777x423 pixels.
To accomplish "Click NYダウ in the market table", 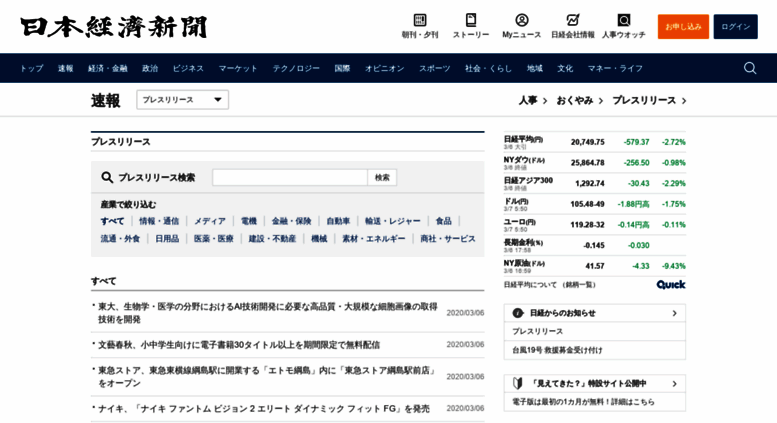I will [x=524, y=160].
